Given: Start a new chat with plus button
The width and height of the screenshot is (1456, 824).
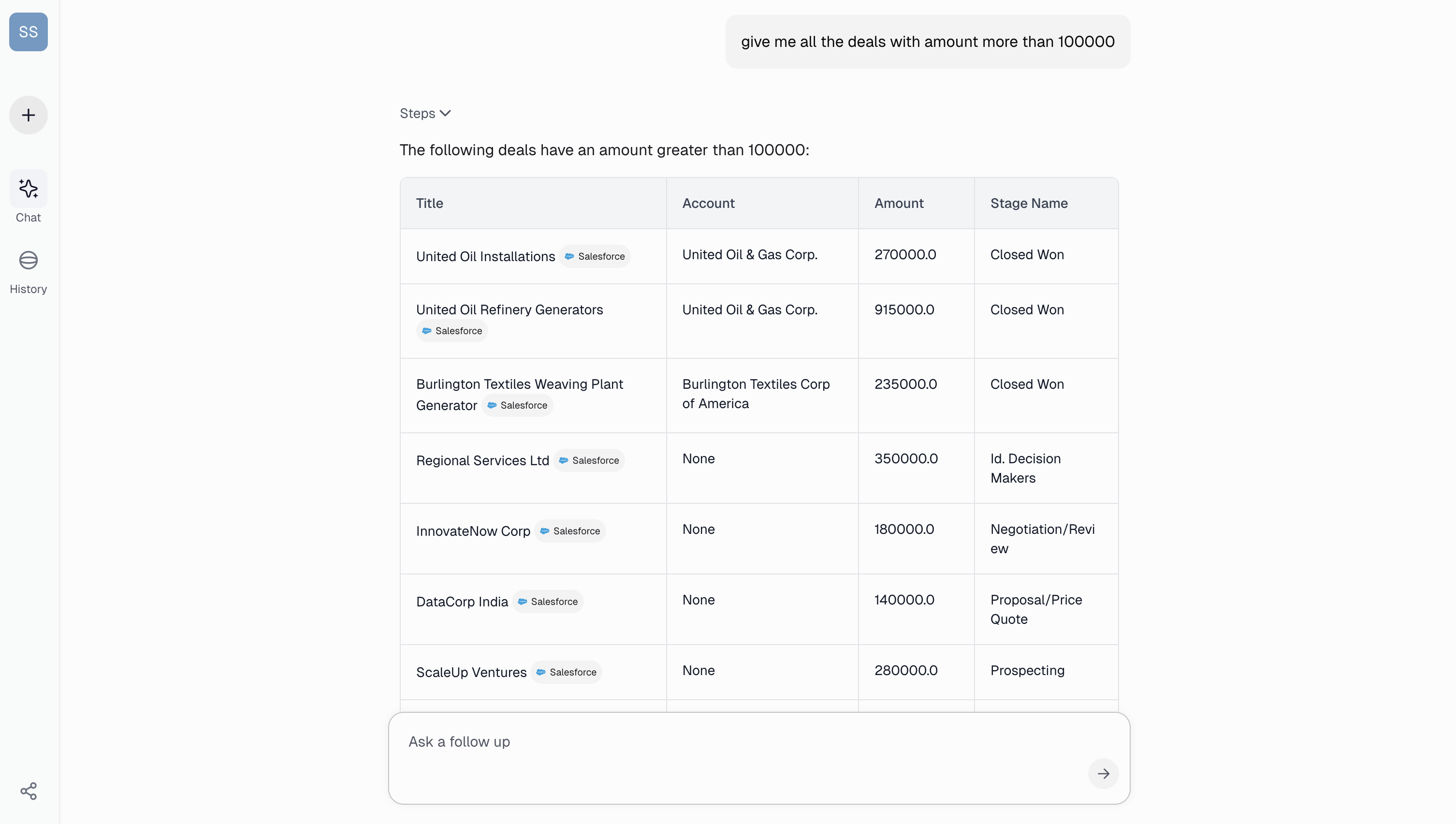Looking at the screenshot, I should (x=29, y=115).
